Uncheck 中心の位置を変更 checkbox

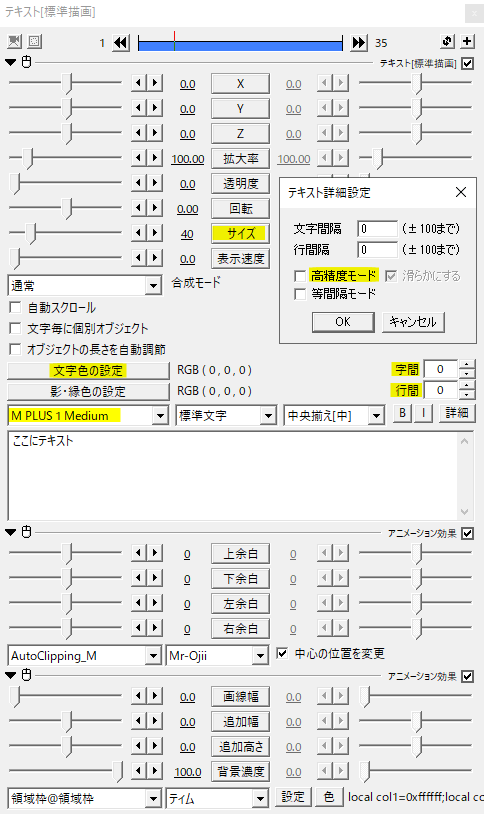(282, 653)
